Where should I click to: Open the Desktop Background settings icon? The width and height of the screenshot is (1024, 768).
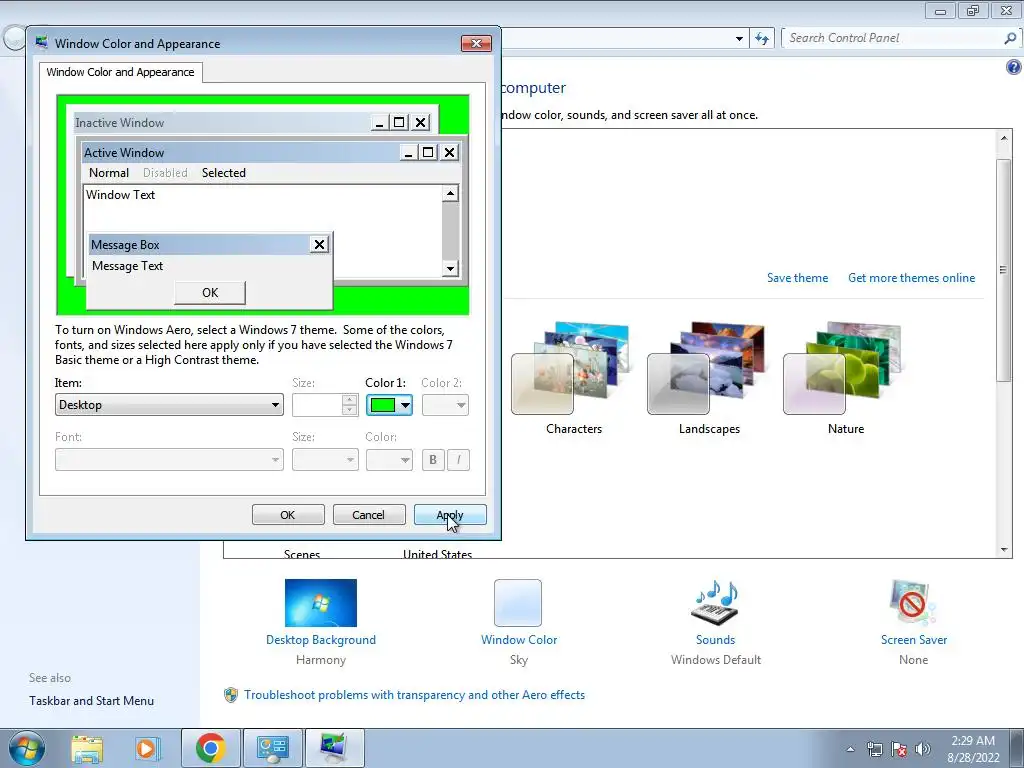click(x=321, y=603)
